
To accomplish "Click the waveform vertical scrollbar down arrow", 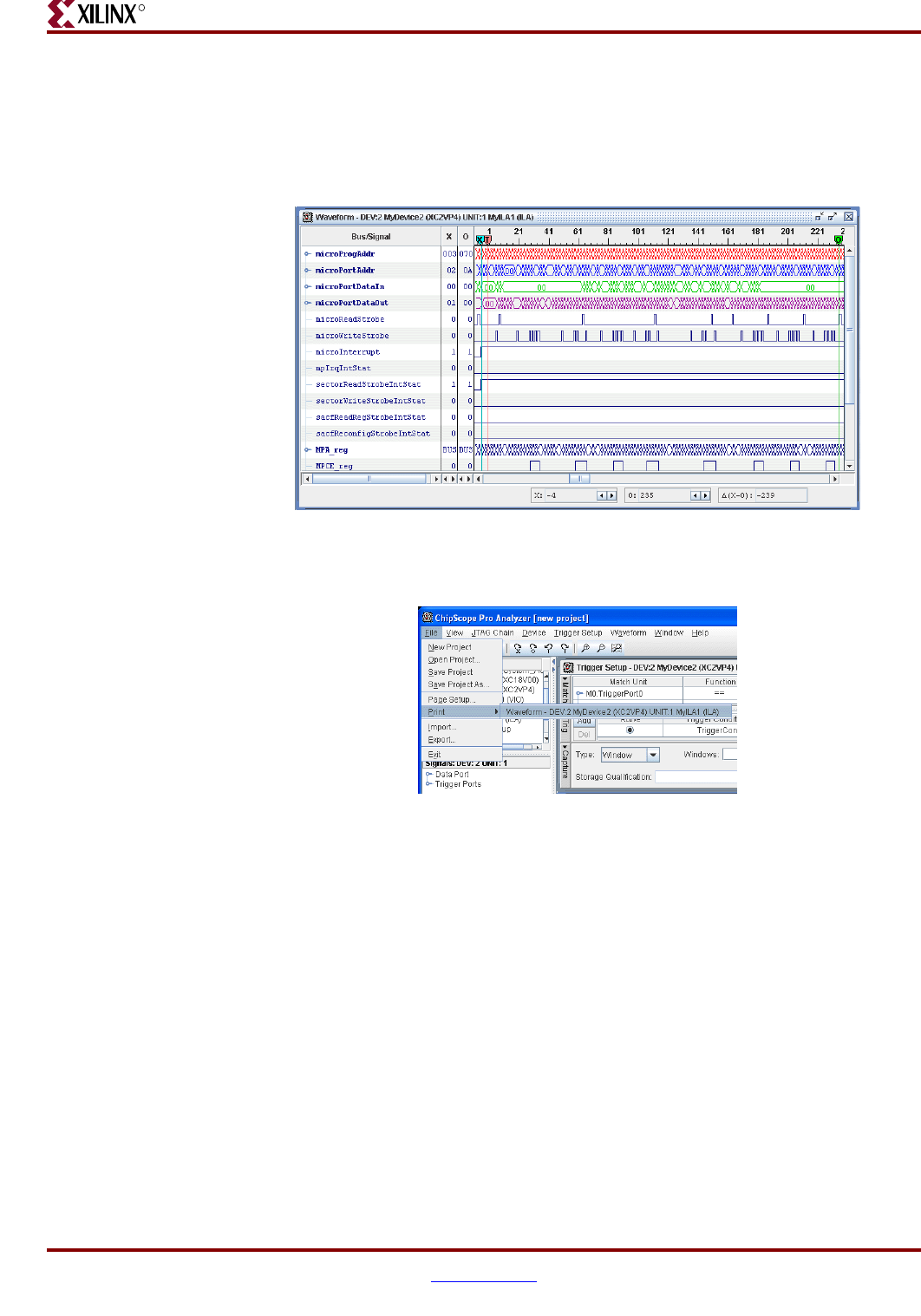I will coord(850,466).
